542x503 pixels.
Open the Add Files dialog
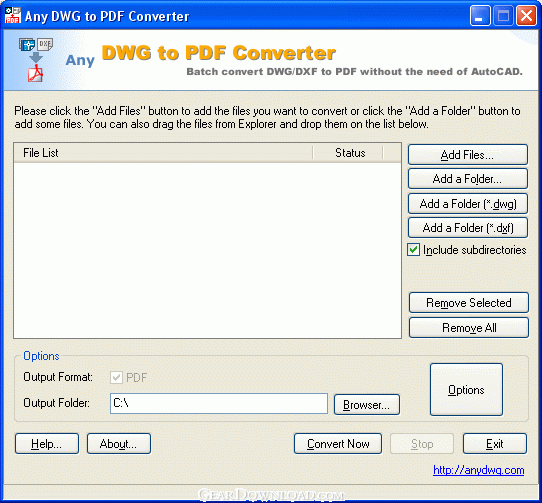click(x=468, y=155)
